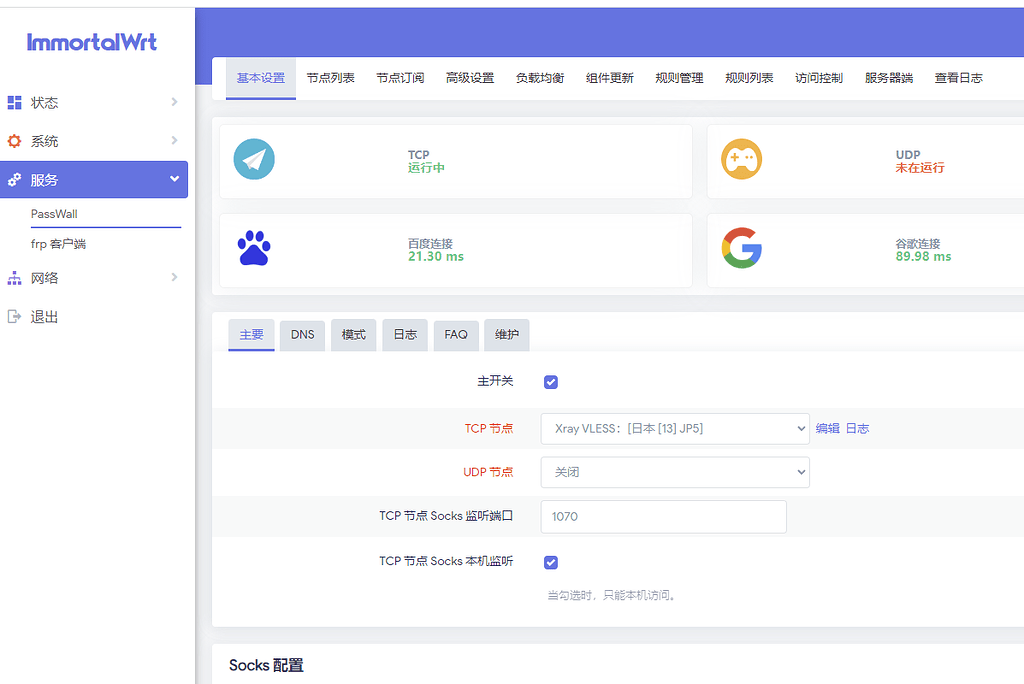
Task: Expand the 系统 sidebar menu chevron
Action: click(x=174, y=140)
